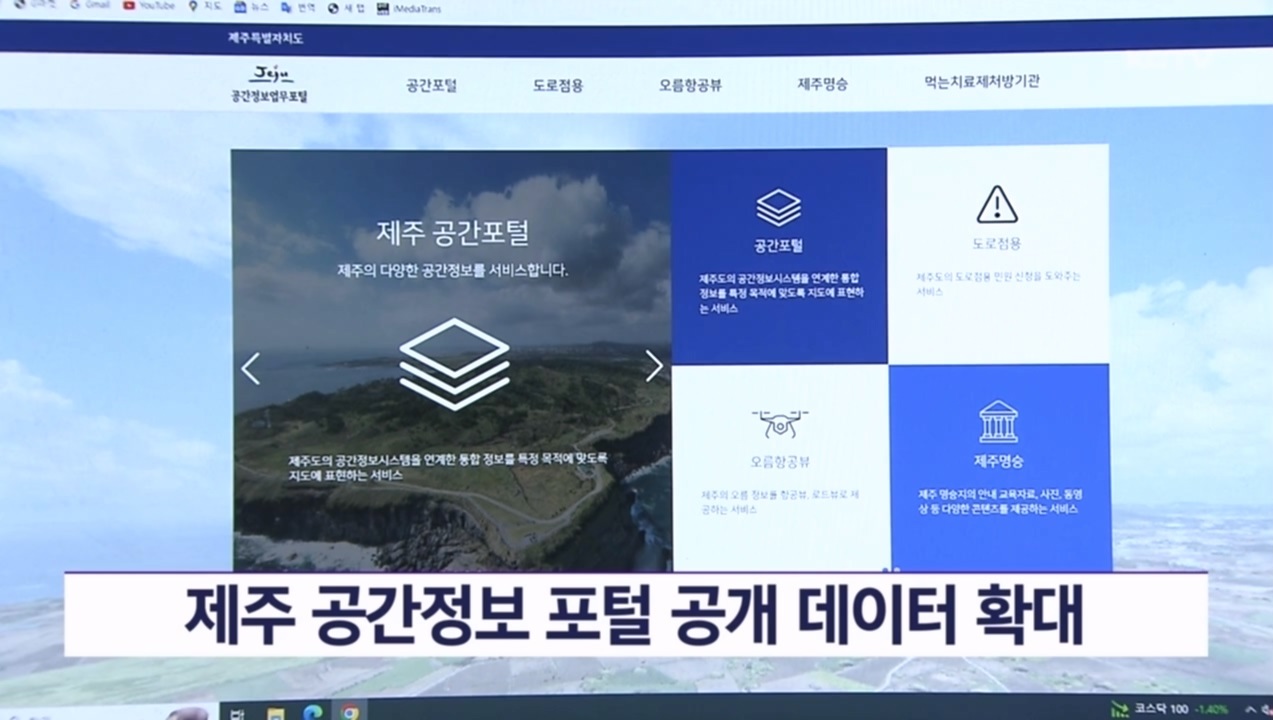The height and width of the screenshot is (720, 1273).
Task: Click the large stack icon on banner image
Action: click(454, 364)
